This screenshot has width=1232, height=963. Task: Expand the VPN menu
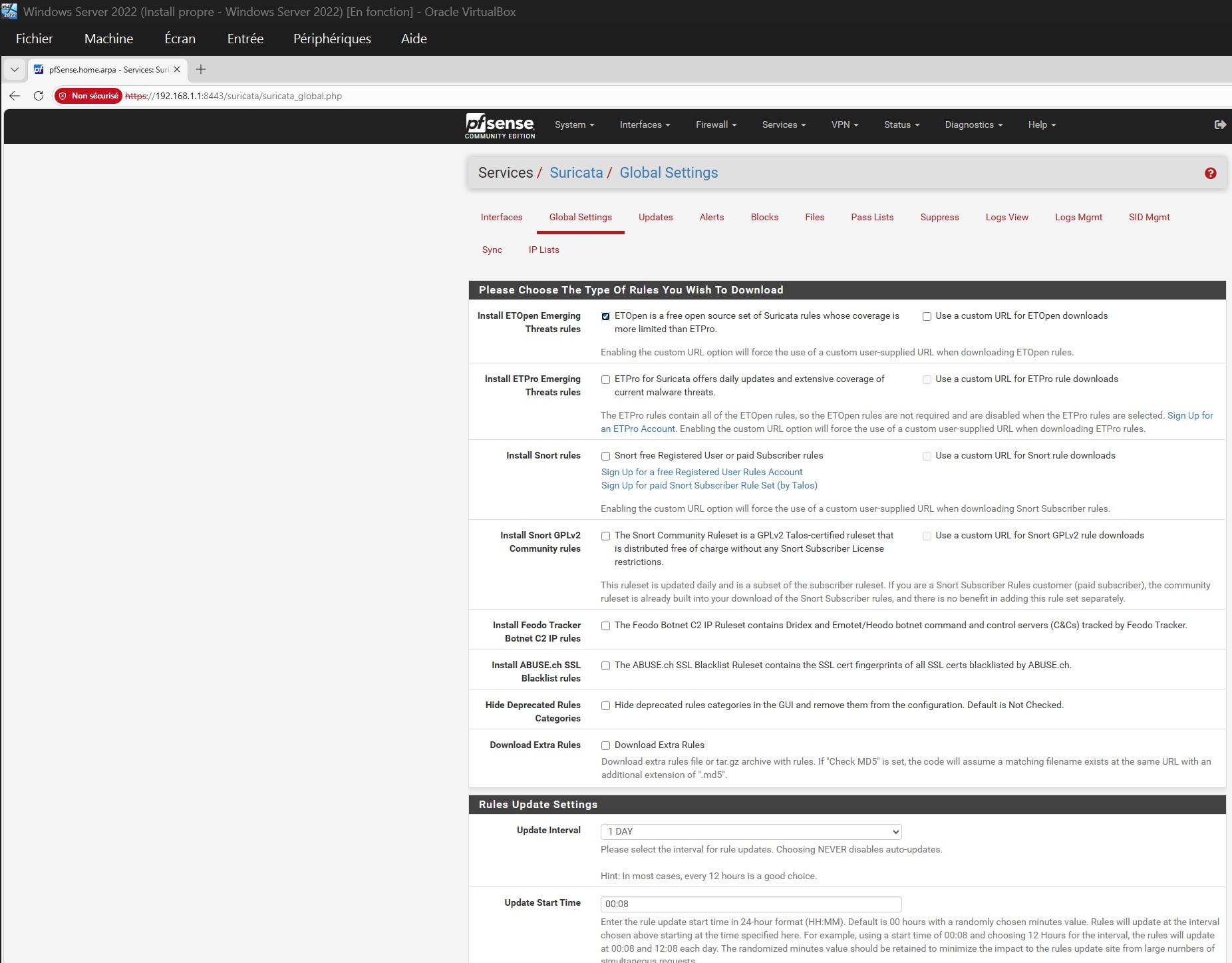[x=845, y=124]
